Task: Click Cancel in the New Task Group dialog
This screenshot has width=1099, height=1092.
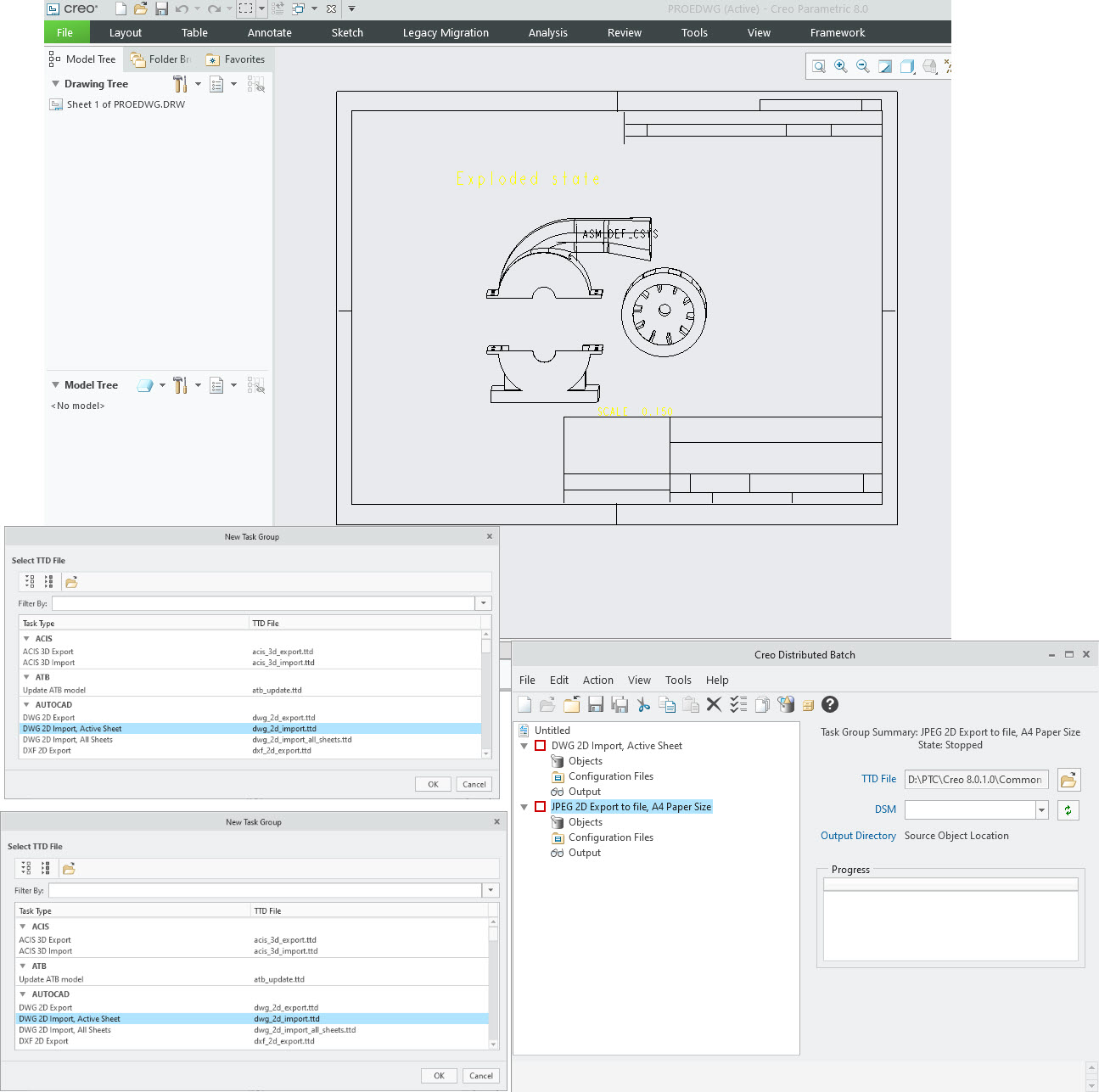Action: point(474,783)
